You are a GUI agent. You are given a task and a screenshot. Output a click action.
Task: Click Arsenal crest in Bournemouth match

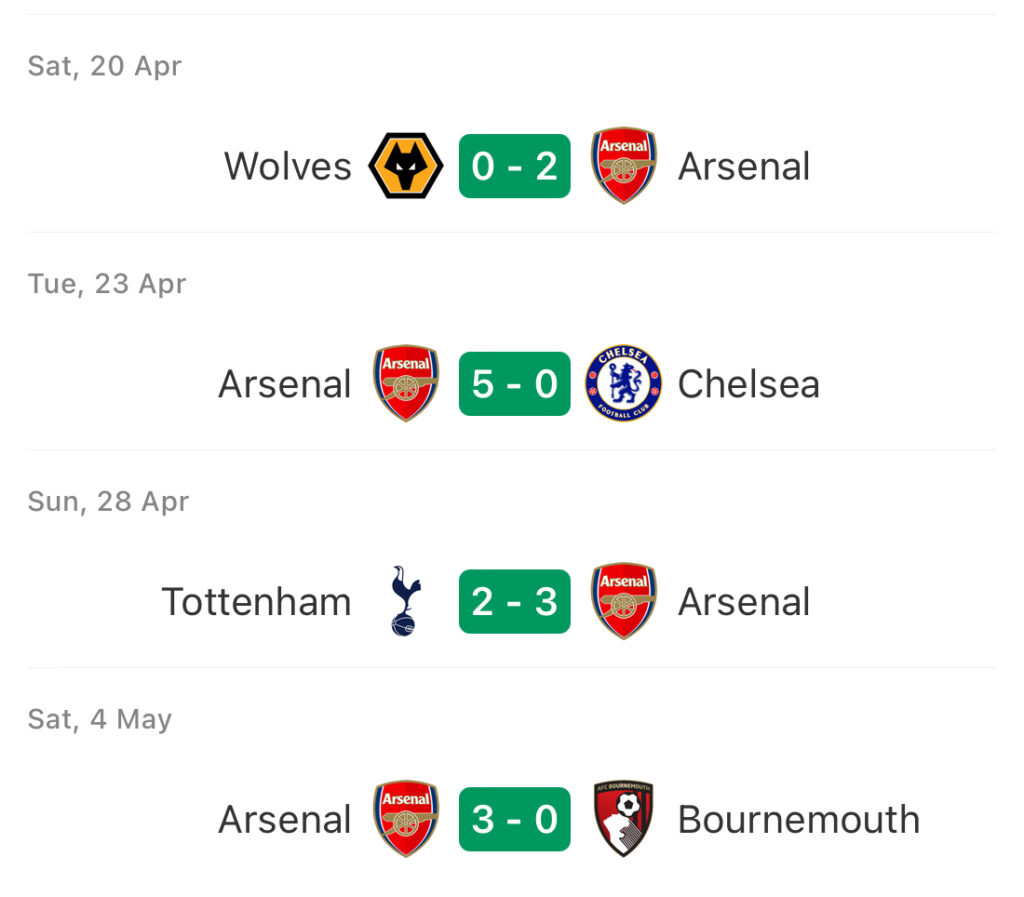click(x=406, y=819)
